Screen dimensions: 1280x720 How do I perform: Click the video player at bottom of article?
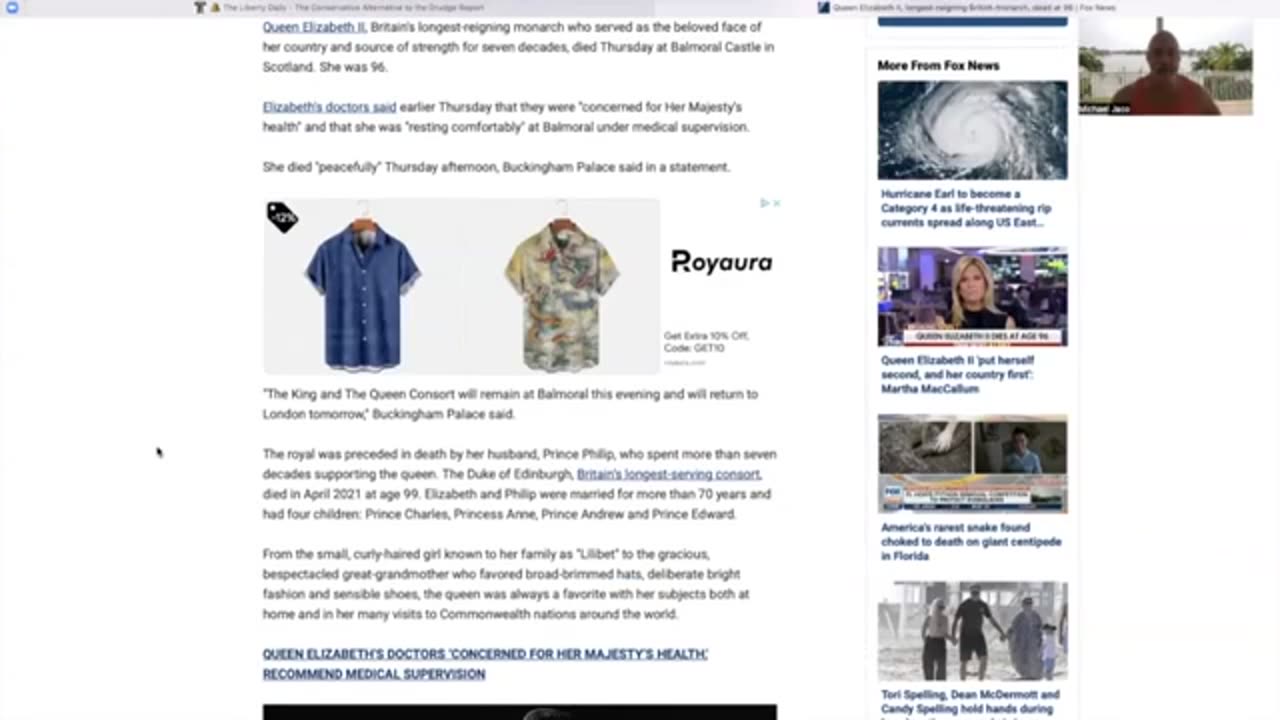coord(519,712)
